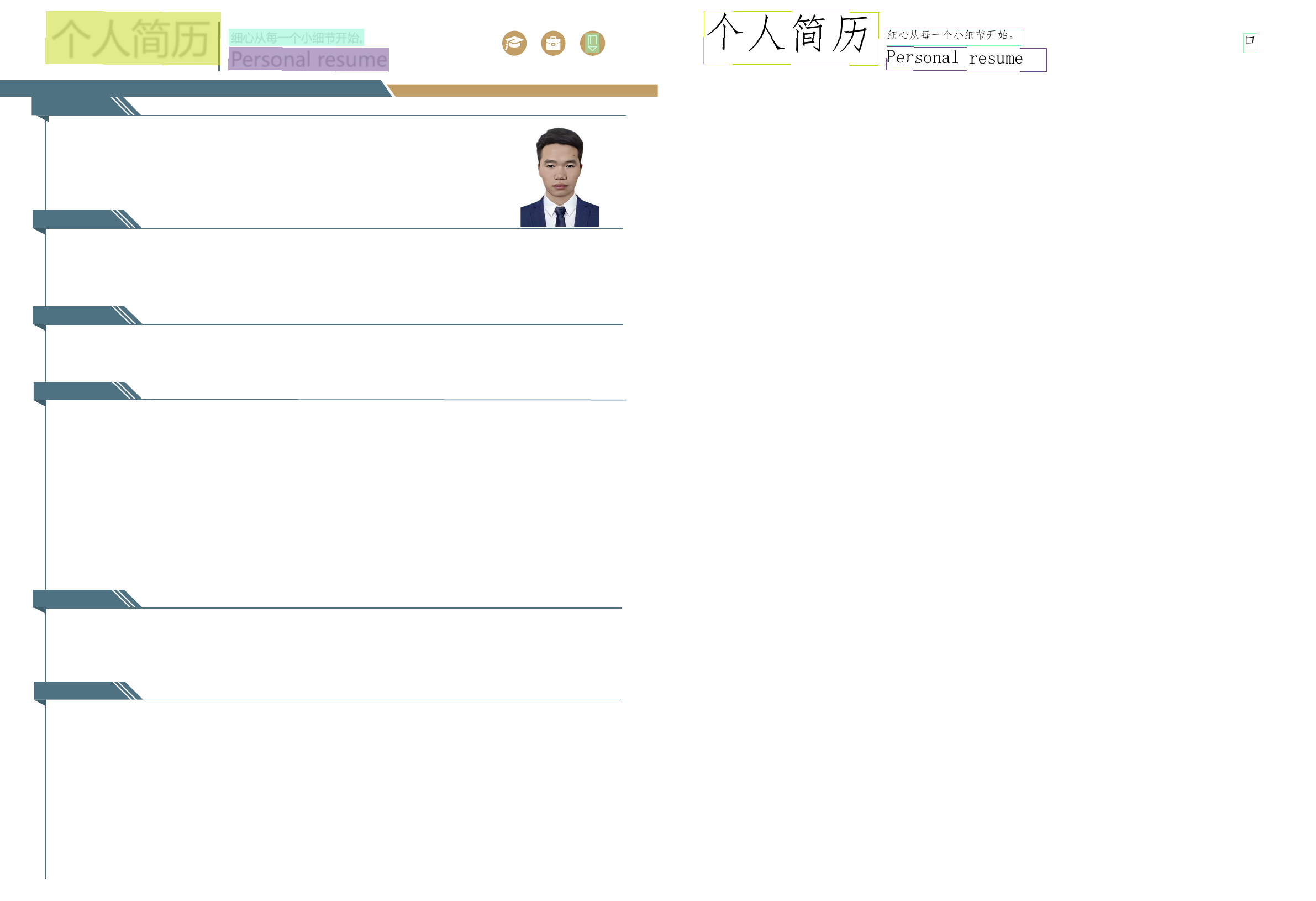Click the graduation cap icon
Viewport: 1316px width, 901px height.
(514, 43)
